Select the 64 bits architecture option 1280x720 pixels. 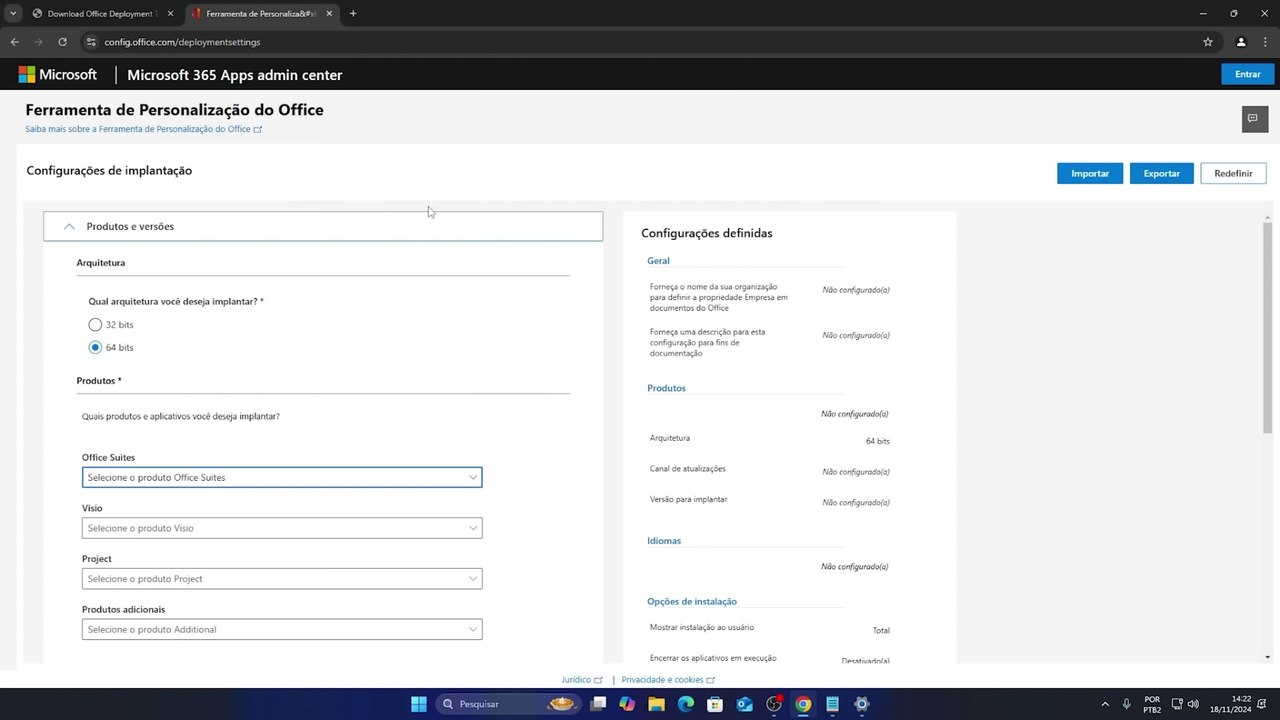pyautogui.click(x=95, y=347)
